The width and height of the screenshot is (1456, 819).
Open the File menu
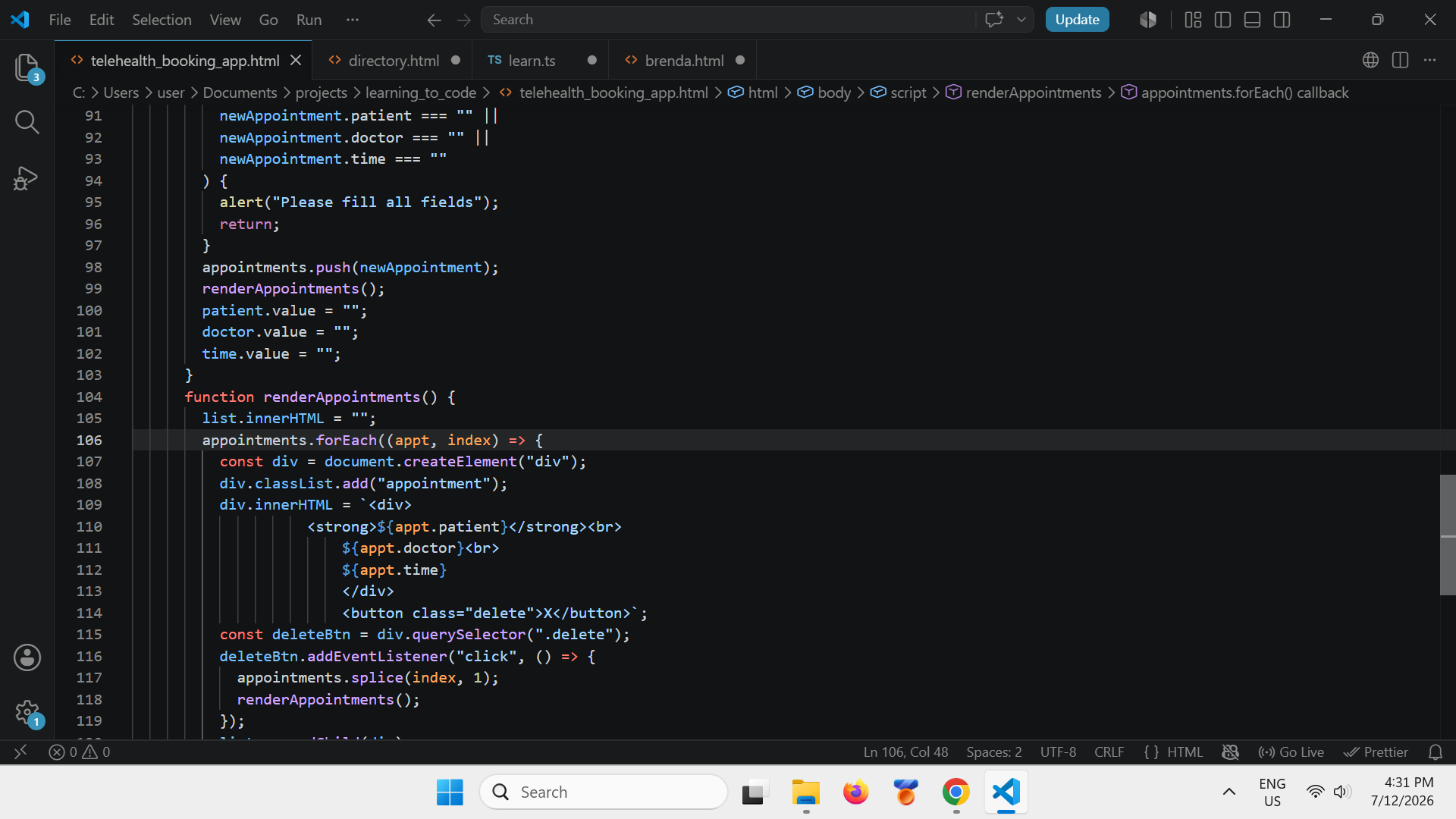(x=60, y=20)
